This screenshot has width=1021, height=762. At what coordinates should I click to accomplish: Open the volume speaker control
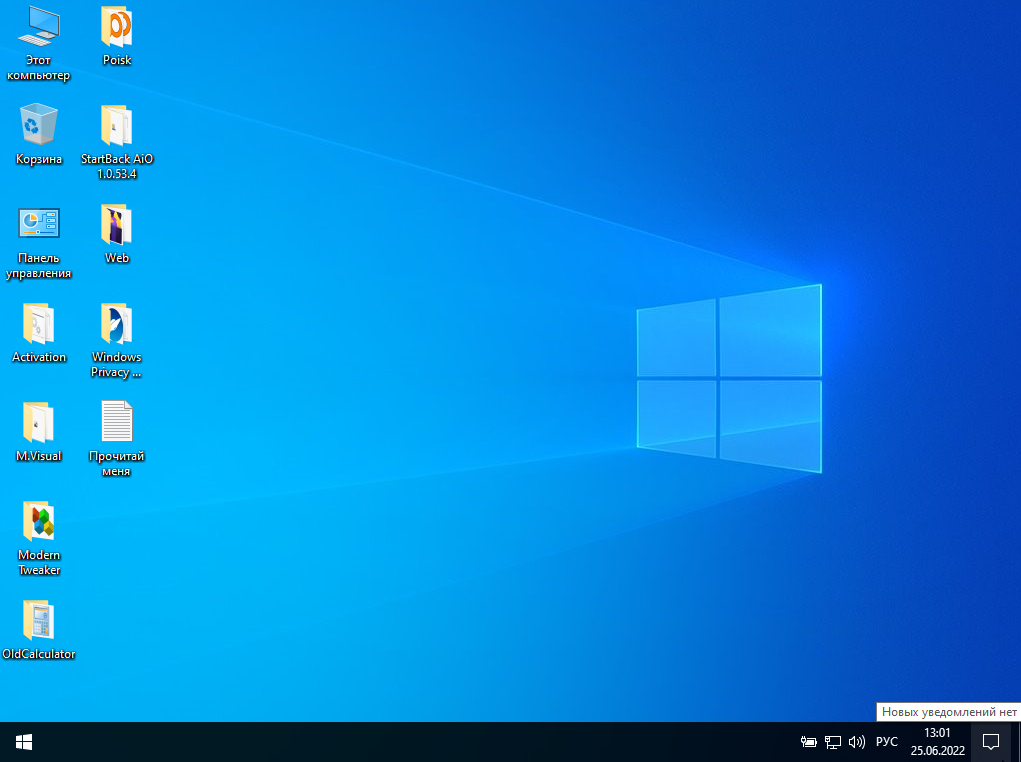click(x=857, y=742)
